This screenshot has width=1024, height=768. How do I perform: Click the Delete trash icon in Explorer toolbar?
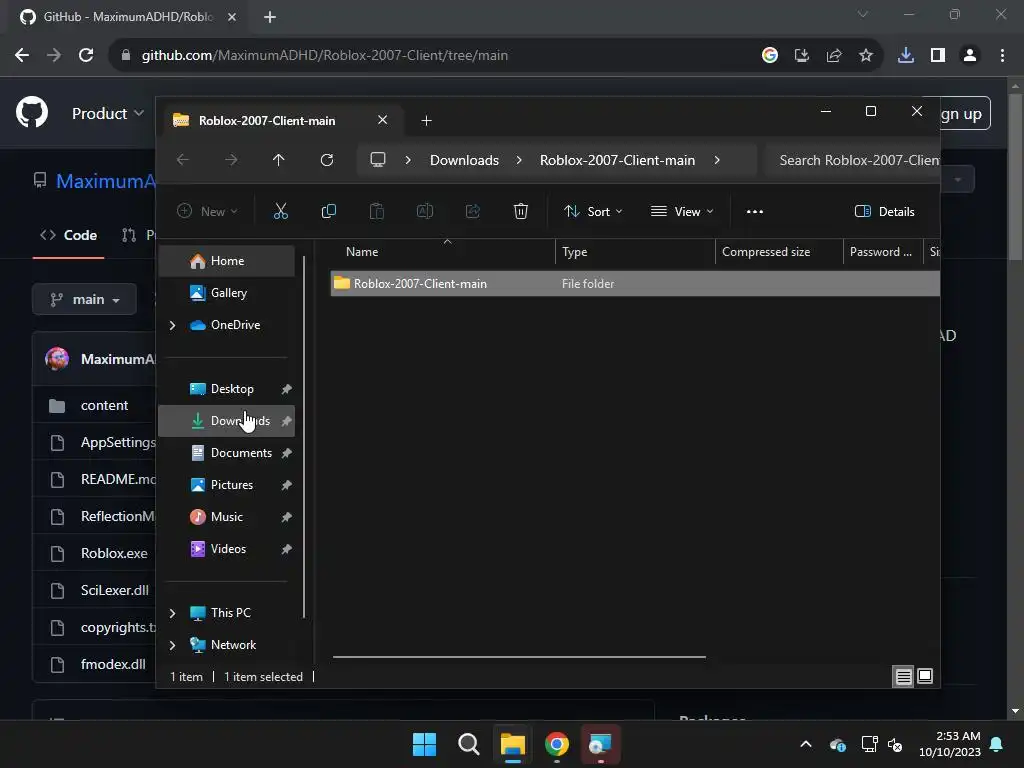click(x=520, y=211)
